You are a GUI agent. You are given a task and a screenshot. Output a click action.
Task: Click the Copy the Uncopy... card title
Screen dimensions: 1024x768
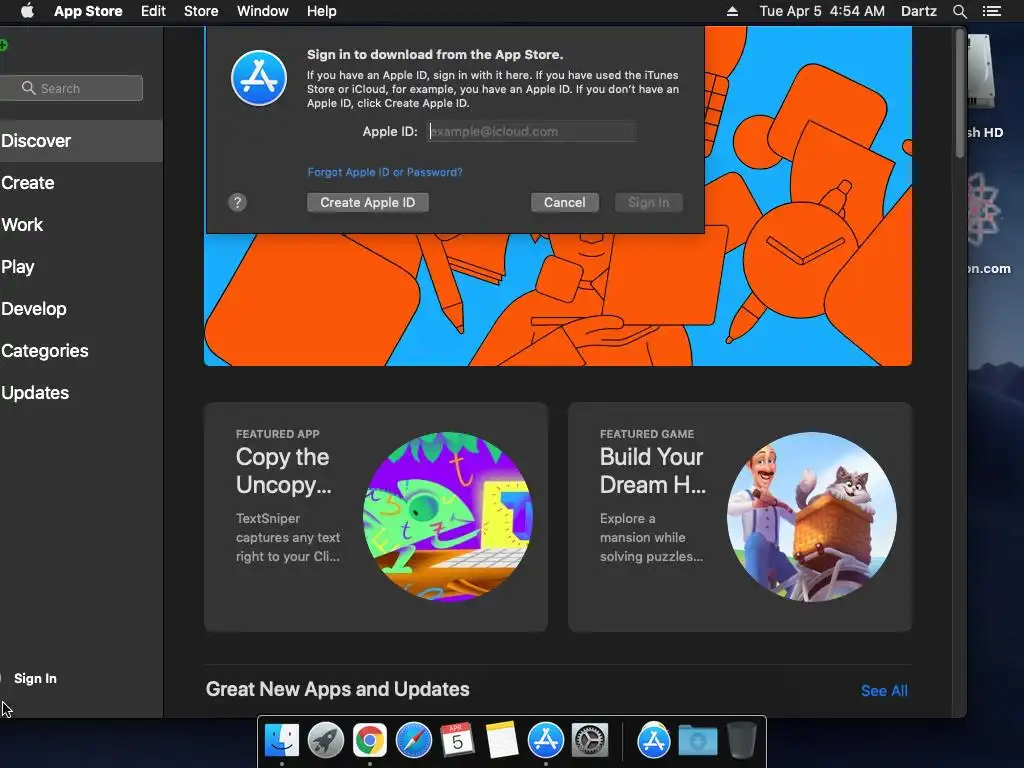[283, 471]
